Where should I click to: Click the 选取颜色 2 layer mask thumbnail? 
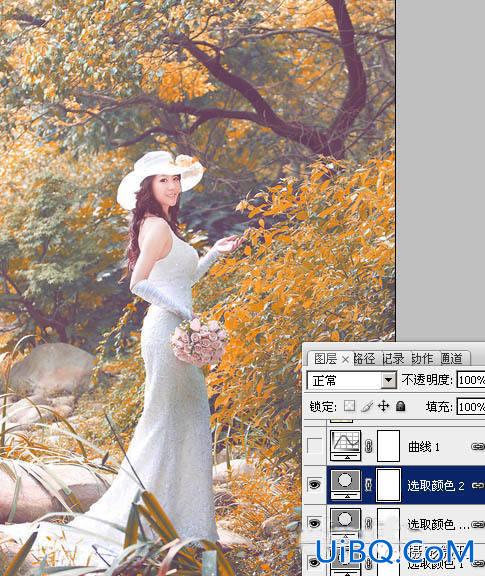point(389,485)
